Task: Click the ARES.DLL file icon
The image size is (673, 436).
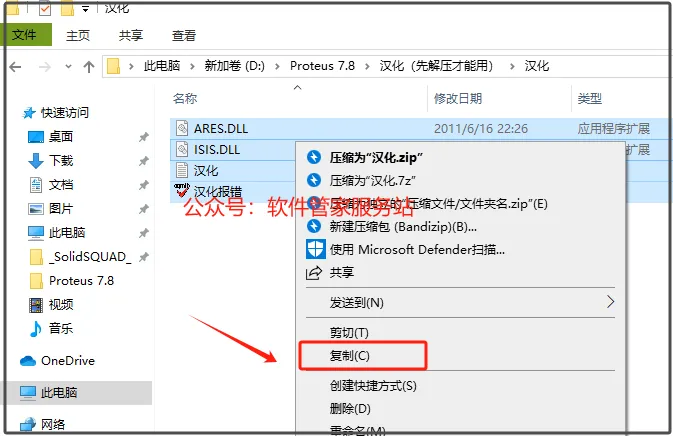Action: [182, 128]
